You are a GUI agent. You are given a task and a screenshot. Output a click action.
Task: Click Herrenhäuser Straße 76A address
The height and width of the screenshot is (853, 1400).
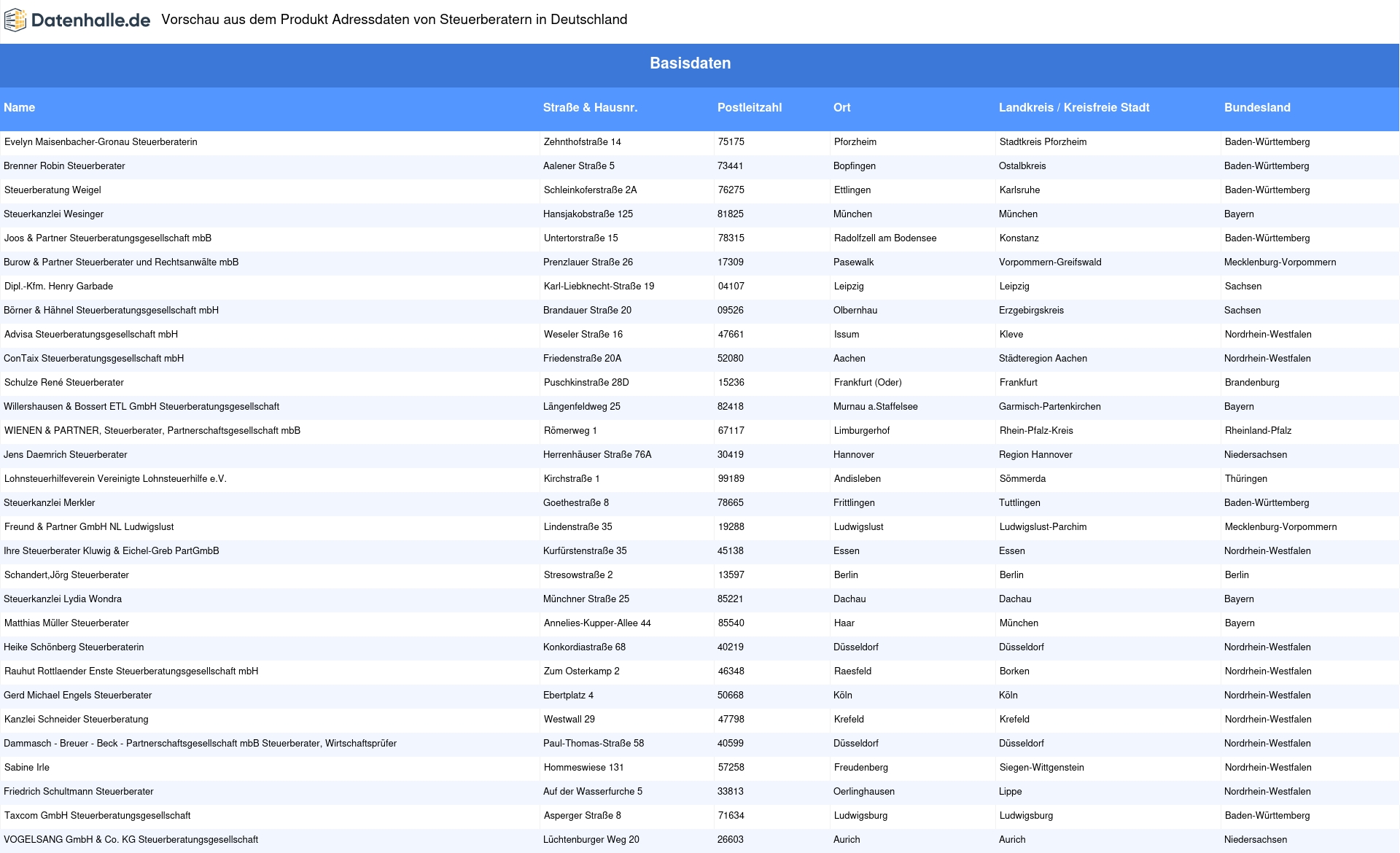tap(597, 455)
